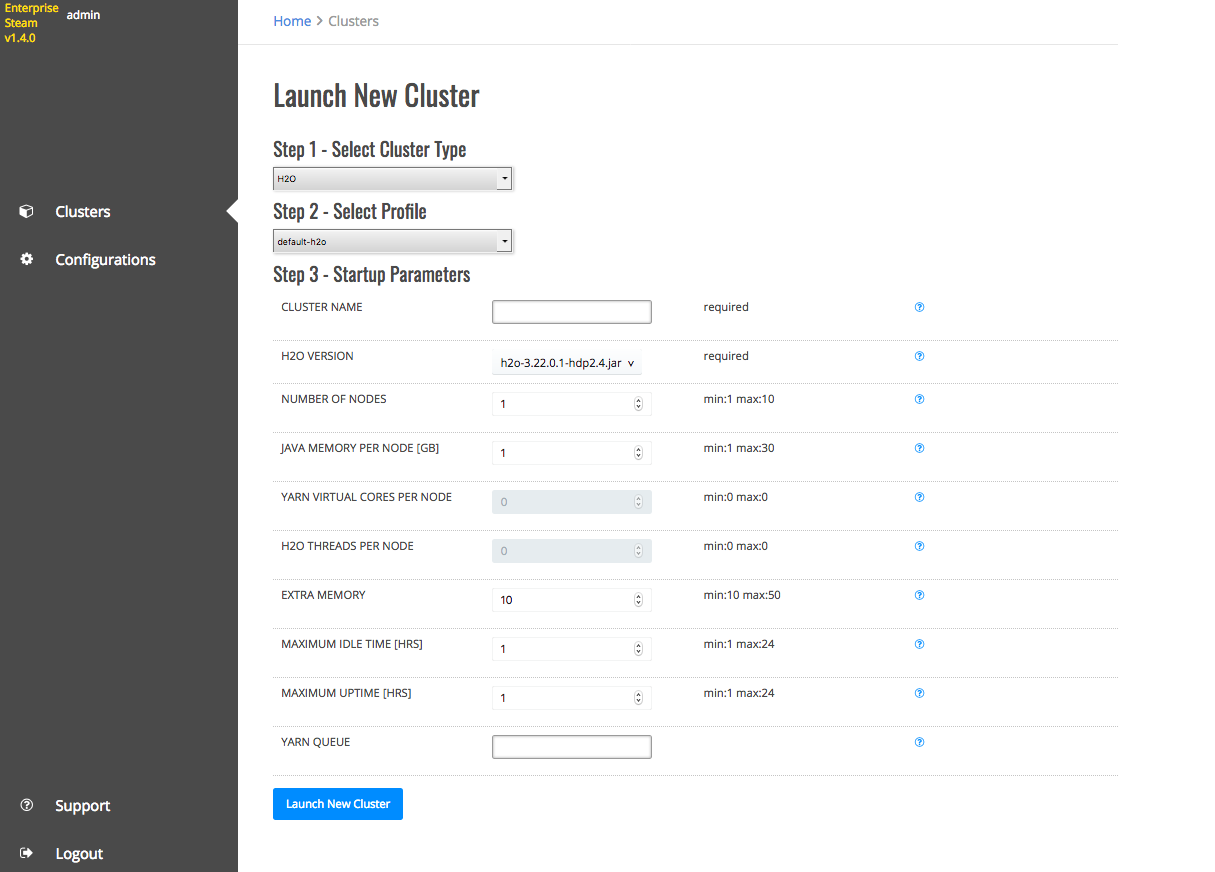Open the cluster type dropdown showing H2O

tap(392, 179)
